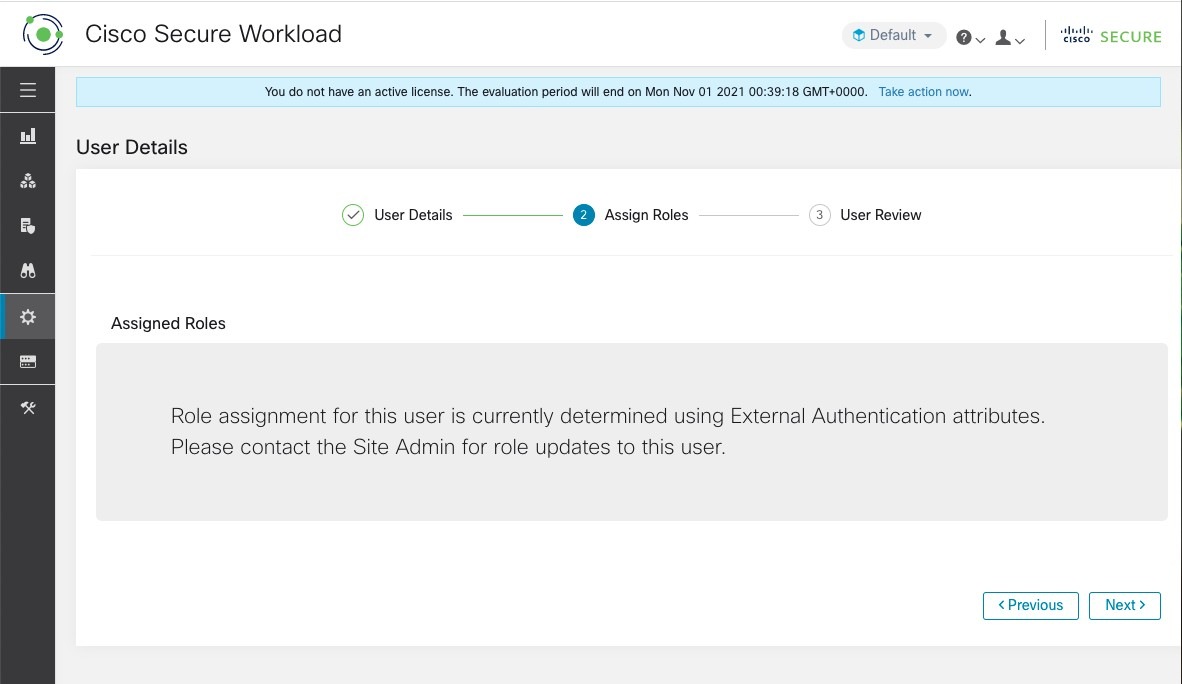Click the API keyboard icon in sidebar
Screen dimensions: 1182x684
27,361
